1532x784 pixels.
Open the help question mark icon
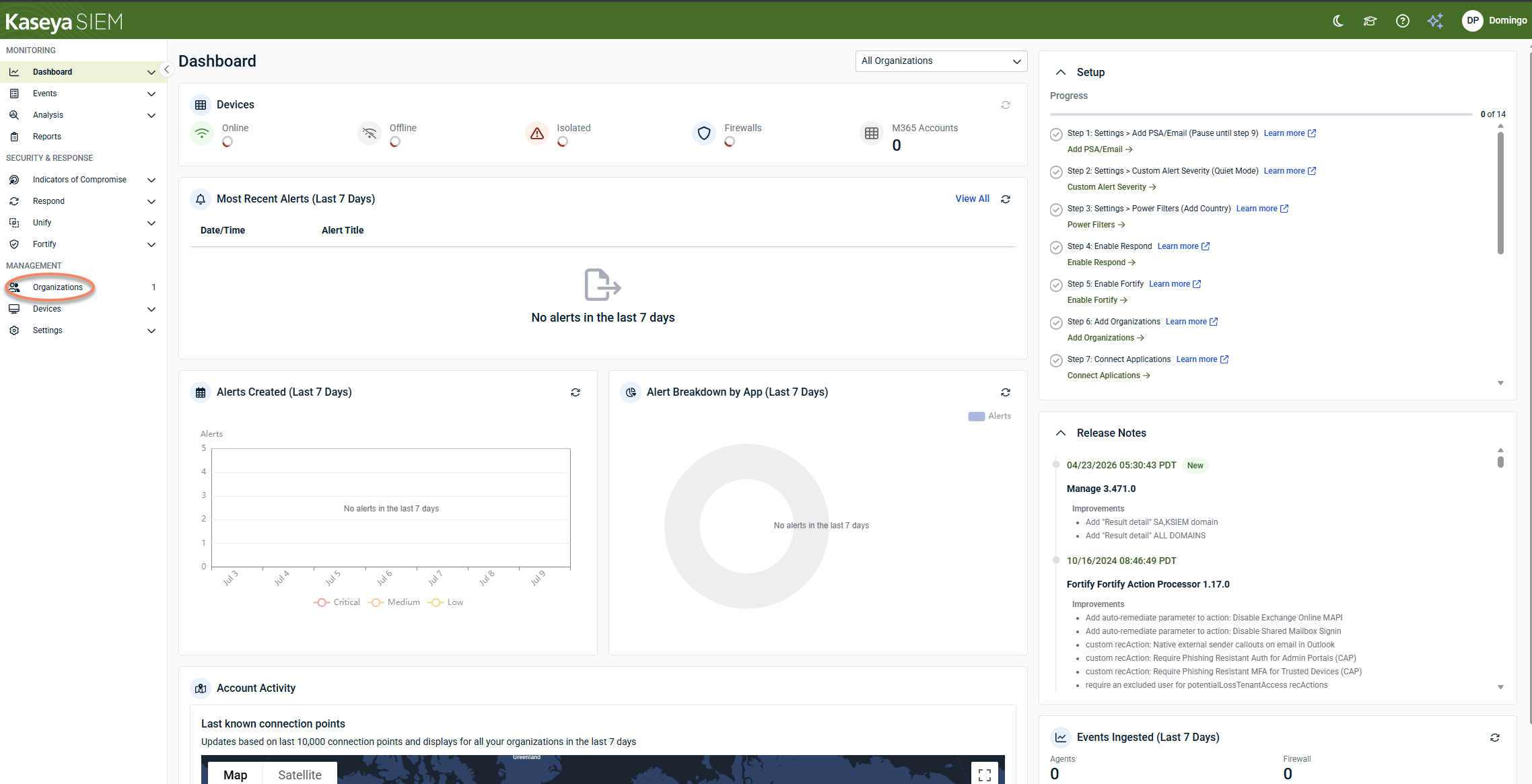1403,21
